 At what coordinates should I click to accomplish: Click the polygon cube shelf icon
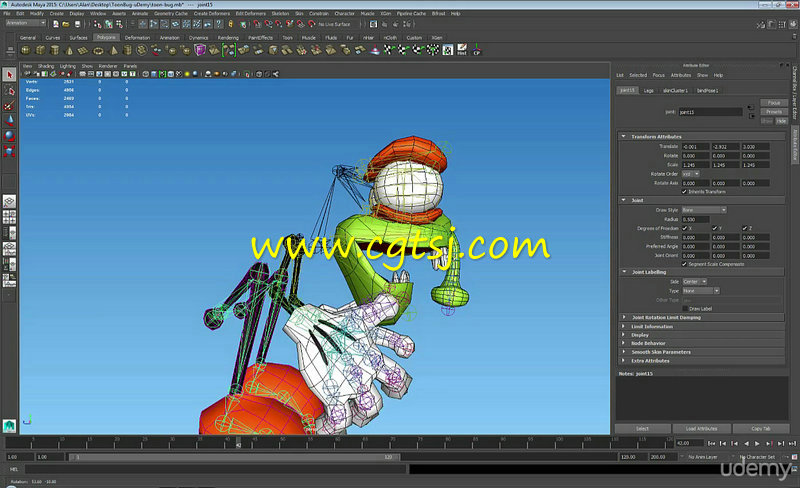point(40,50)
